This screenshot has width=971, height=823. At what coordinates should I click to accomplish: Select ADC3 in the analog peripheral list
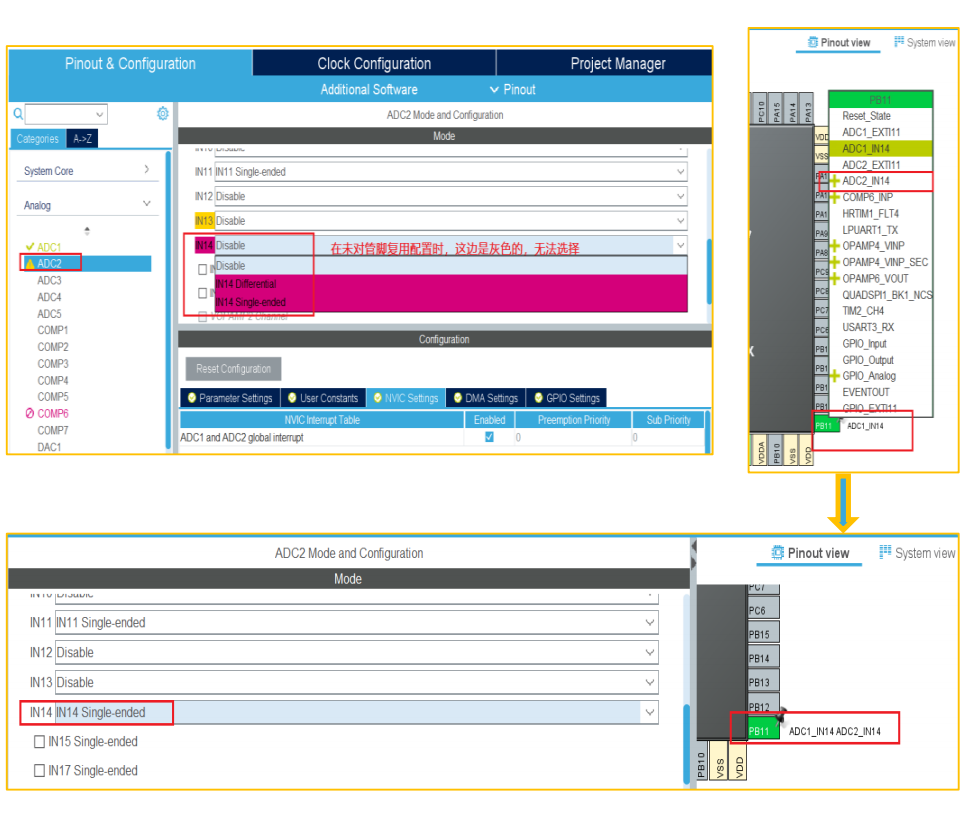49,281
